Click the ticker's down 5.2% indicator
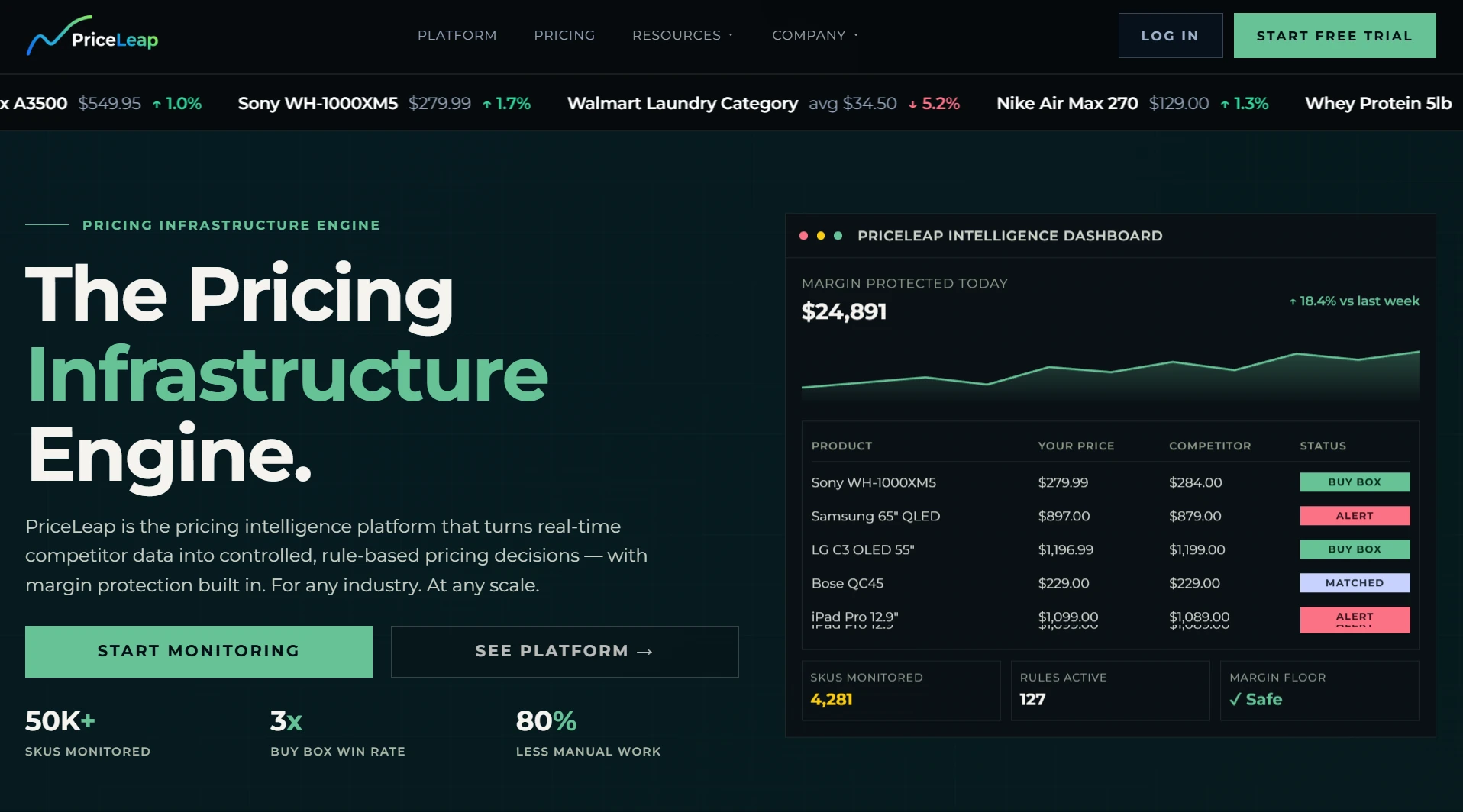The image size is (1463, 812). tap(934, 103)
